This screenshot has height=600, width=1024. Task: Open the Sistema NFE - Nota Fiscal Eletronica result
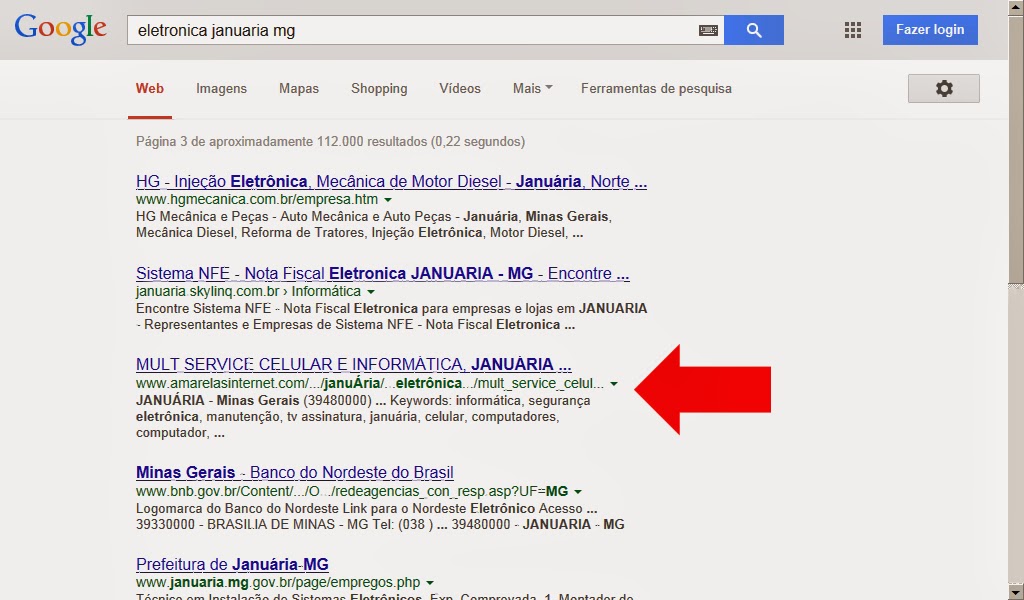click(383, 274)
